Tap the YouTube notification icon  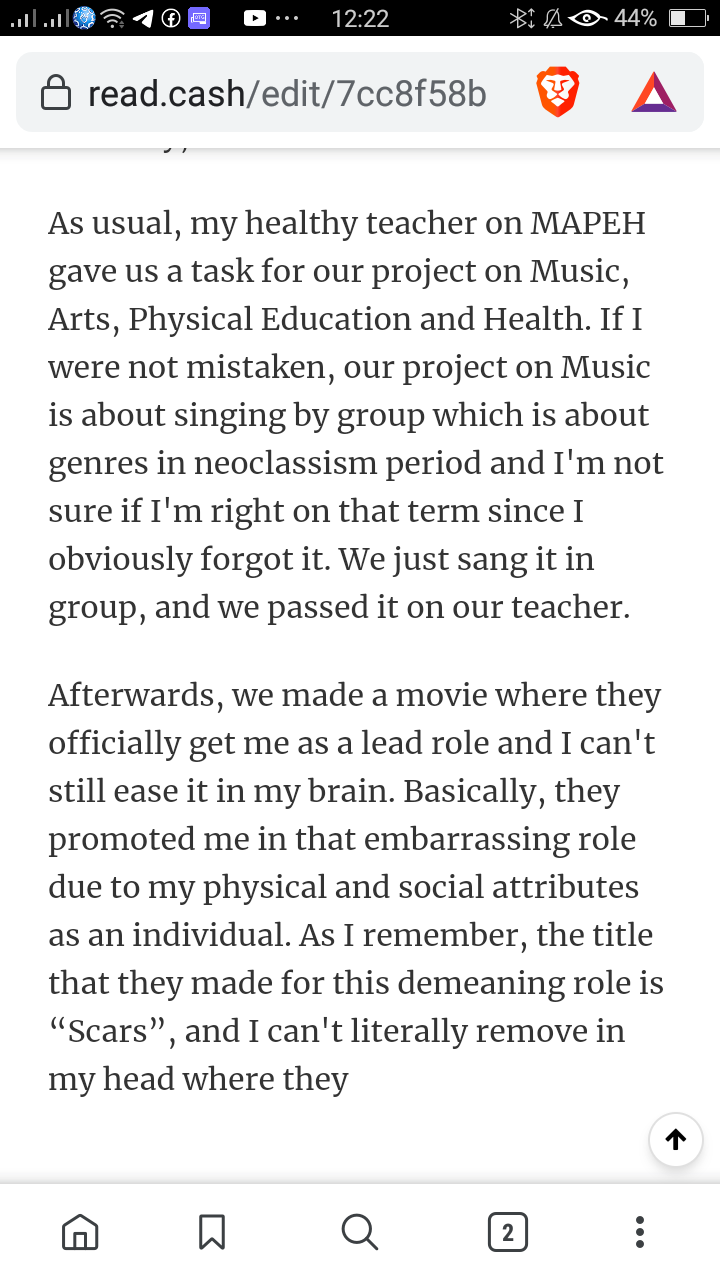pos(255,18)
